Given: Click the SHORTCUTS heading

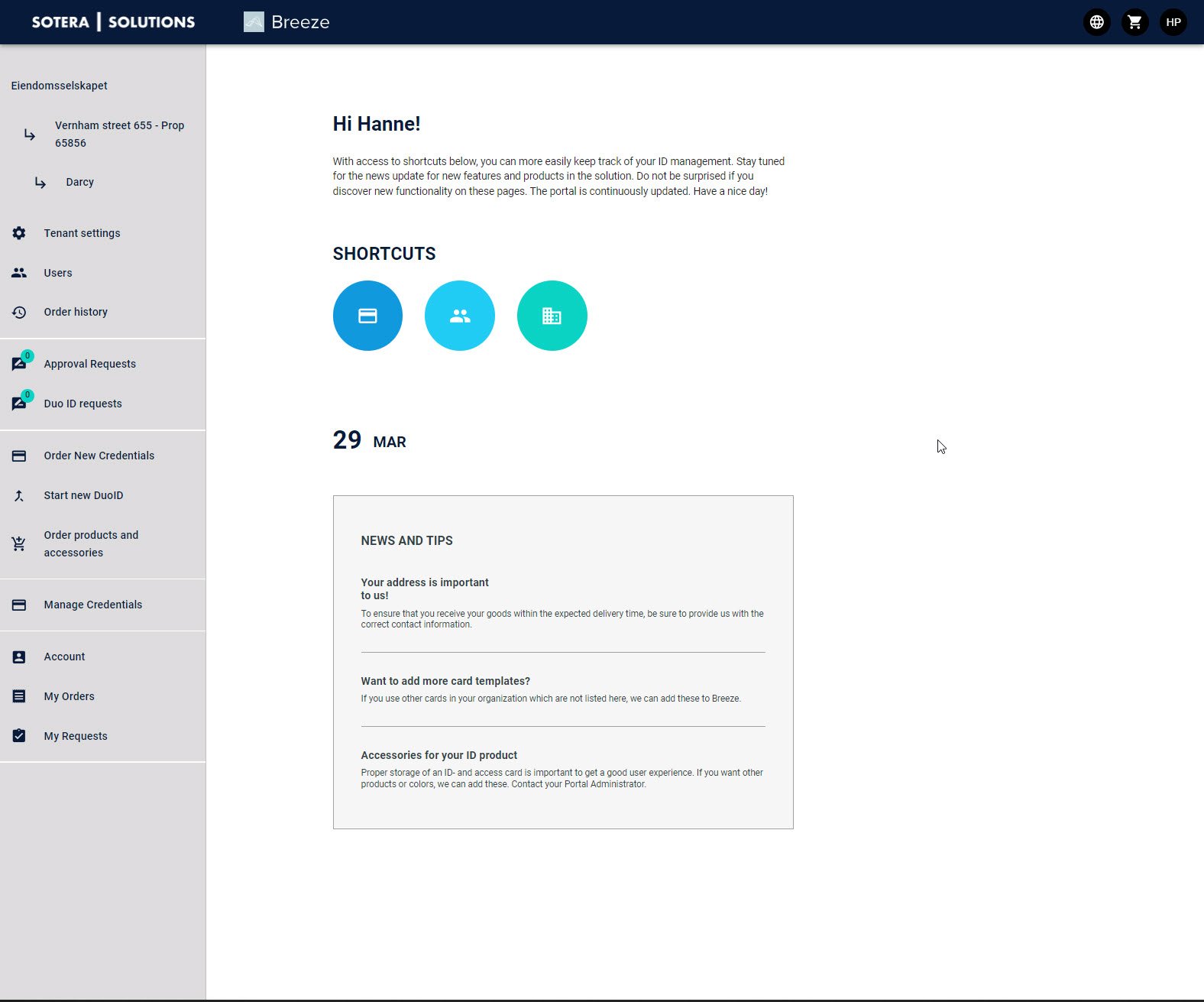Looking at the screenshot, I should point(384,254).
